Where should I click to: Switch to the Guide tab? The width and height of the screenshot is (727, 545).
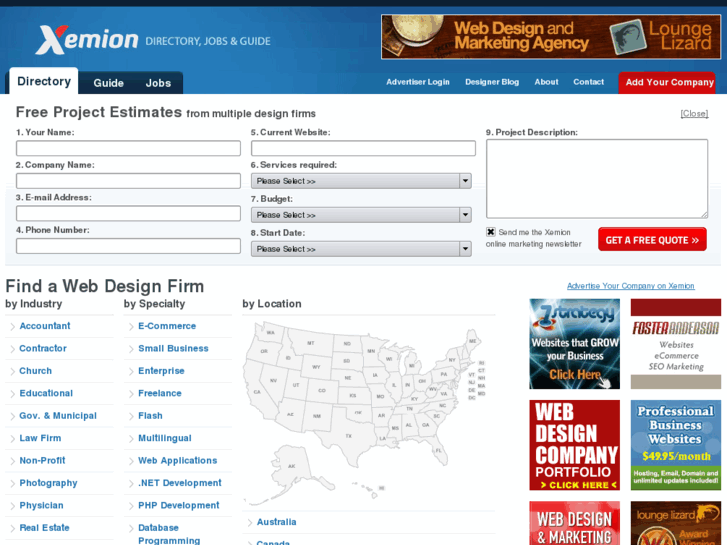pyautogui.click(x=108, y=83)
